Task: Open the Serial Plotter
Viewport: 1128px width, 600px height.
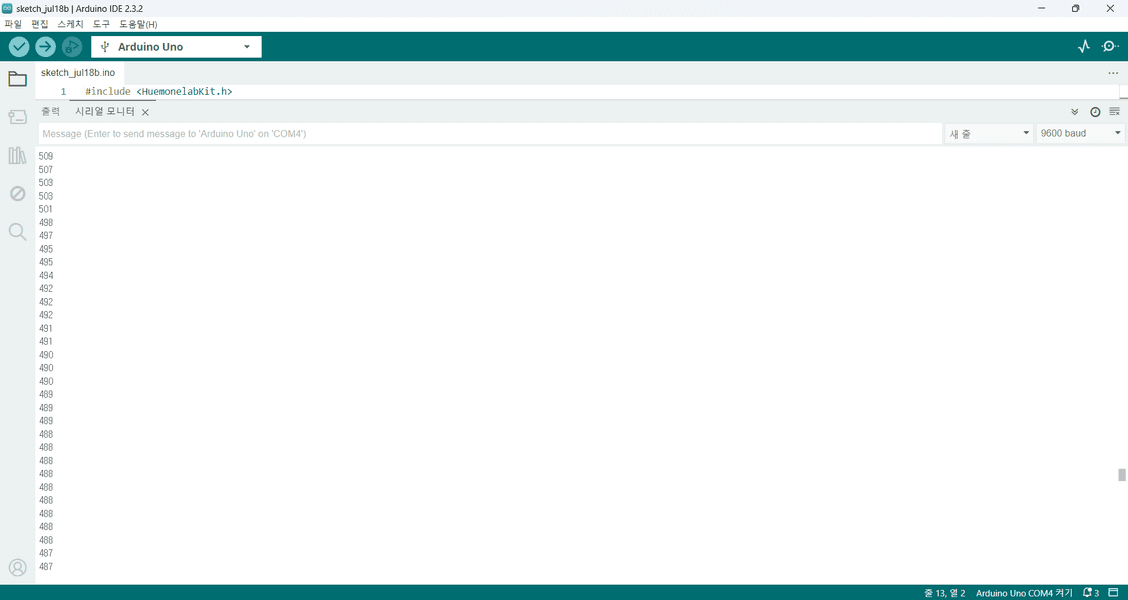Action: pos(1084,47)
